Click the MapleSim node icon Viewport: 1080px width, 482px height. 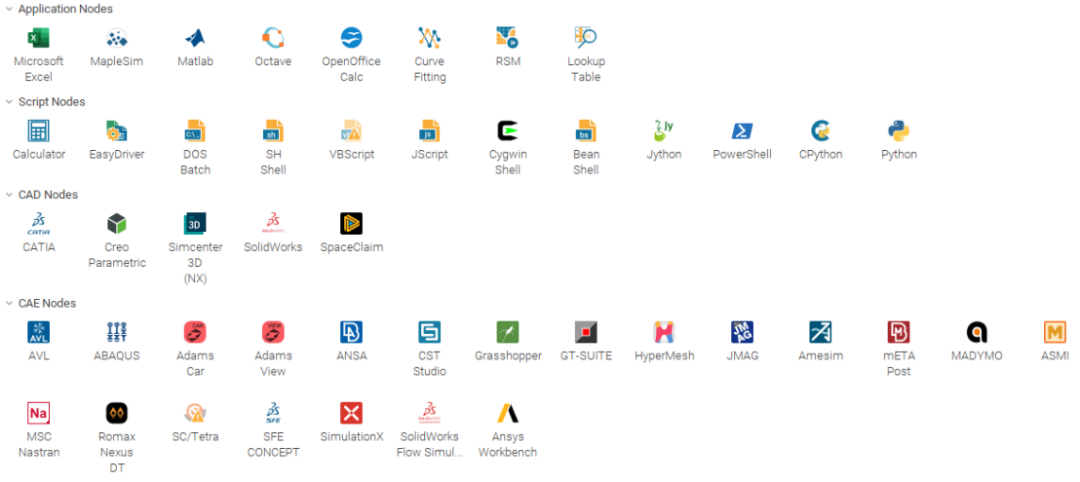[x=117, y=38]
